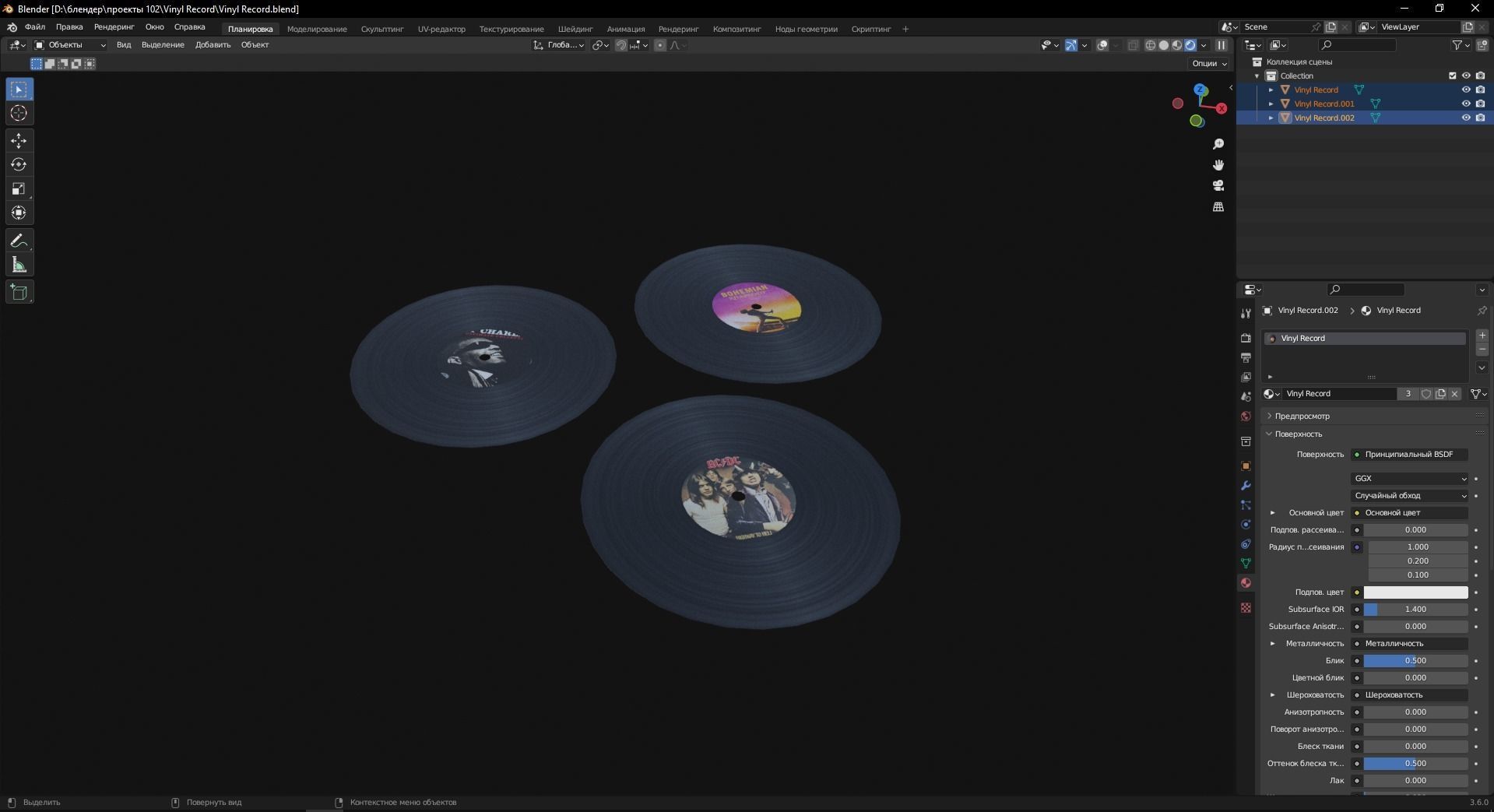Collapse the Предпросмотр material section

pyautogui.click(x=1299, y=416)
